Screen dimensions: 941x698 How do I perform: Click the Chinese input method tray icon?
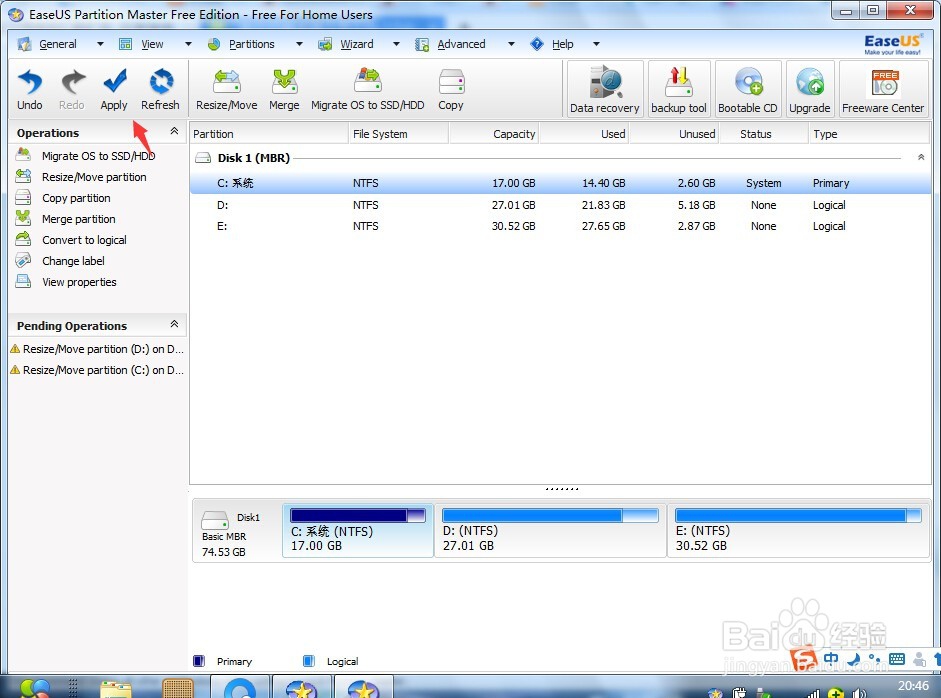(x=831, y=658)
